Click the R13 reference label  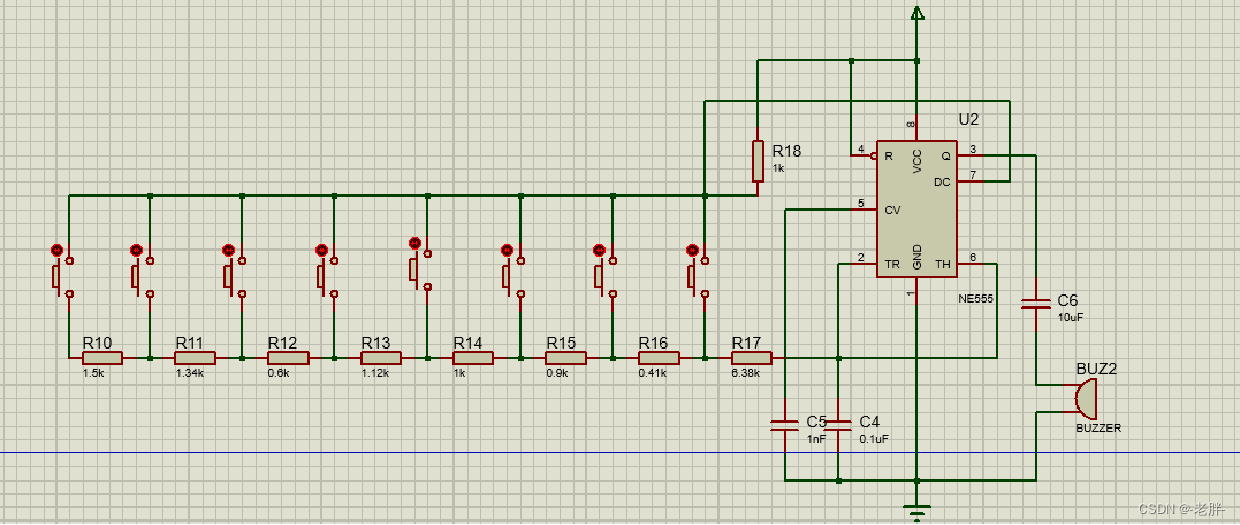[376, 342]
